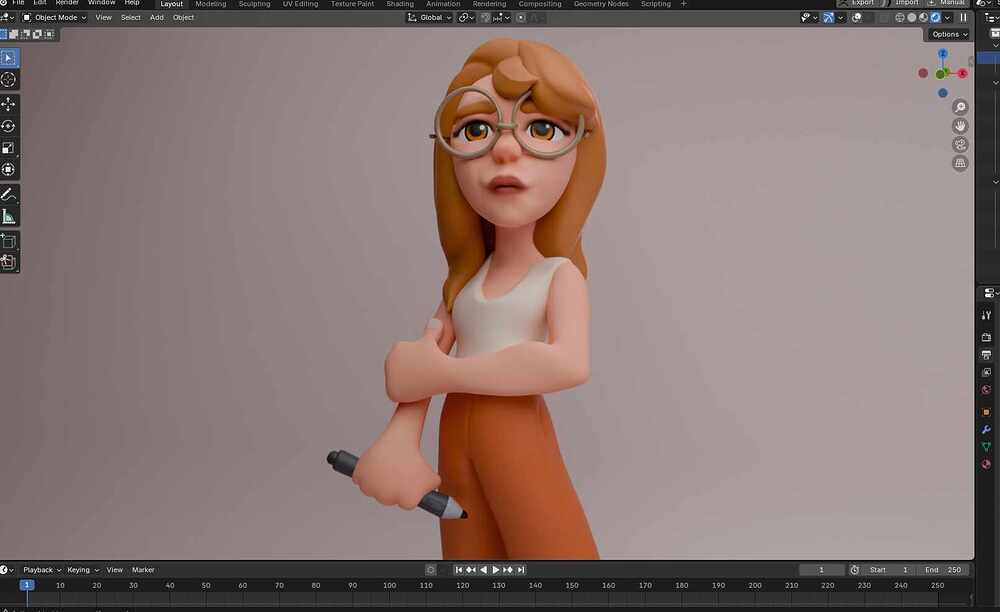
Task: Activate the Move tool
Action: pyautogui.click(x=9, y=104)
